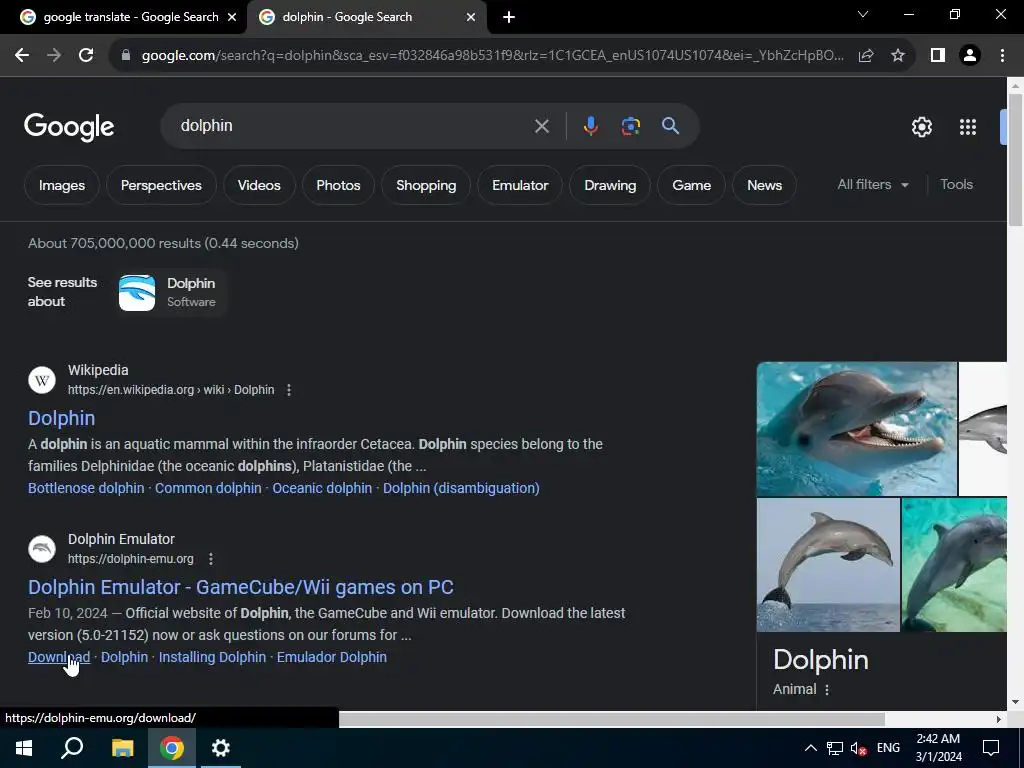Image resolution: width=1024 pixels, height=768 pixels.
Task: Go back with the browser back arrow
Action: tap(22, 56)
